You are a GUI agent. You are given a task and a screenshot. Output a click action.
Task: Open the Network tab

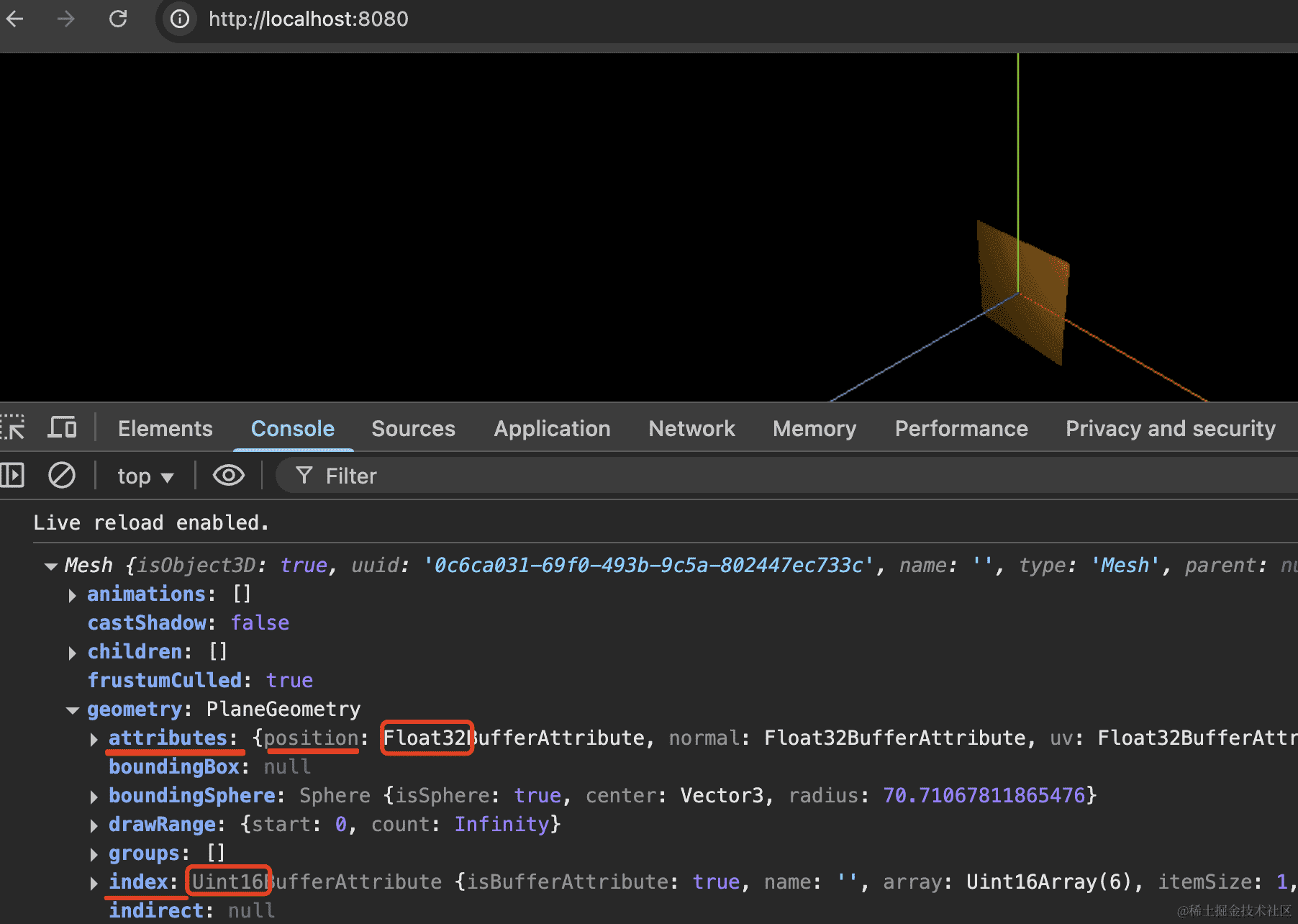point(691,429)
